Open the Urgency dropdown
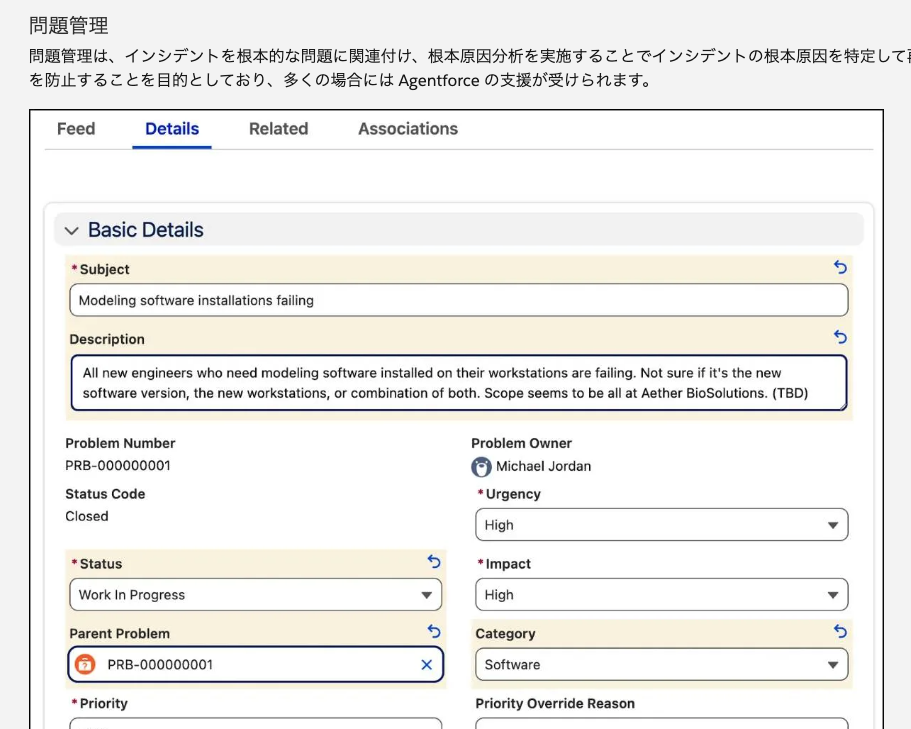 tap(661, 525)
